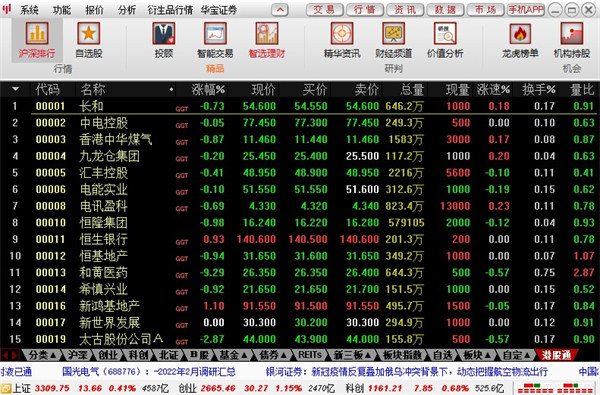Open the 分析 menu

pos(127,10)
